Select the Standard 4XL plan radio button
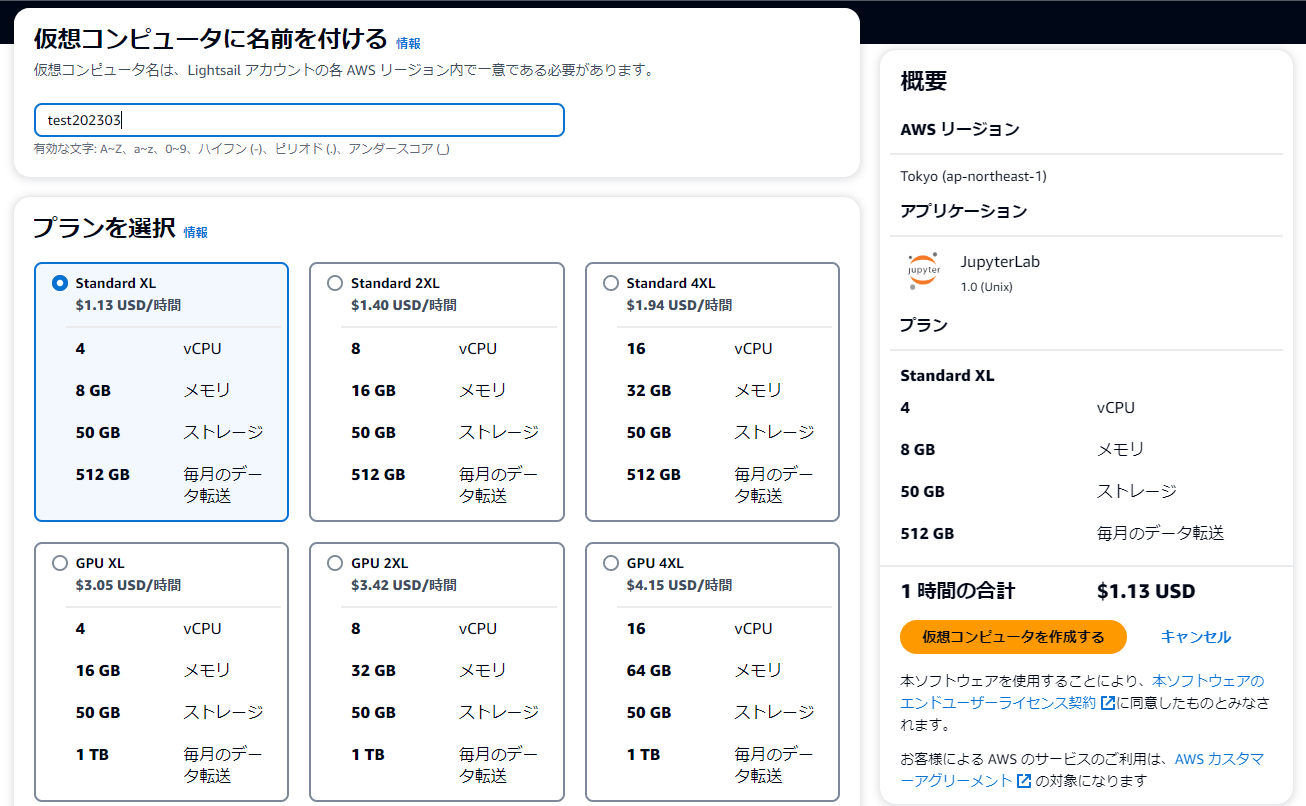This screenshot has height=806, width=1306. (611, 283)
